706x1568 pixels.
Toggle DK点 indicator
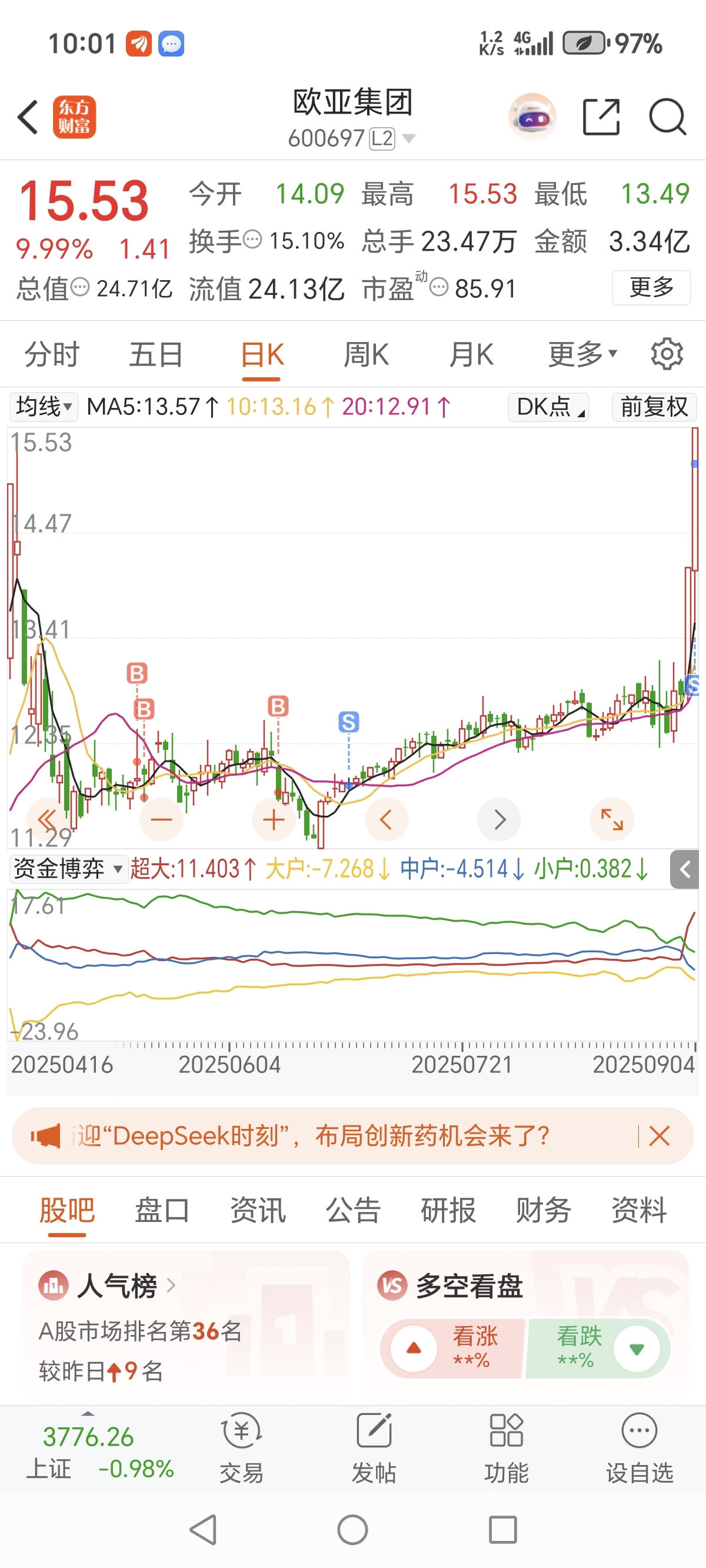point(548,407)
